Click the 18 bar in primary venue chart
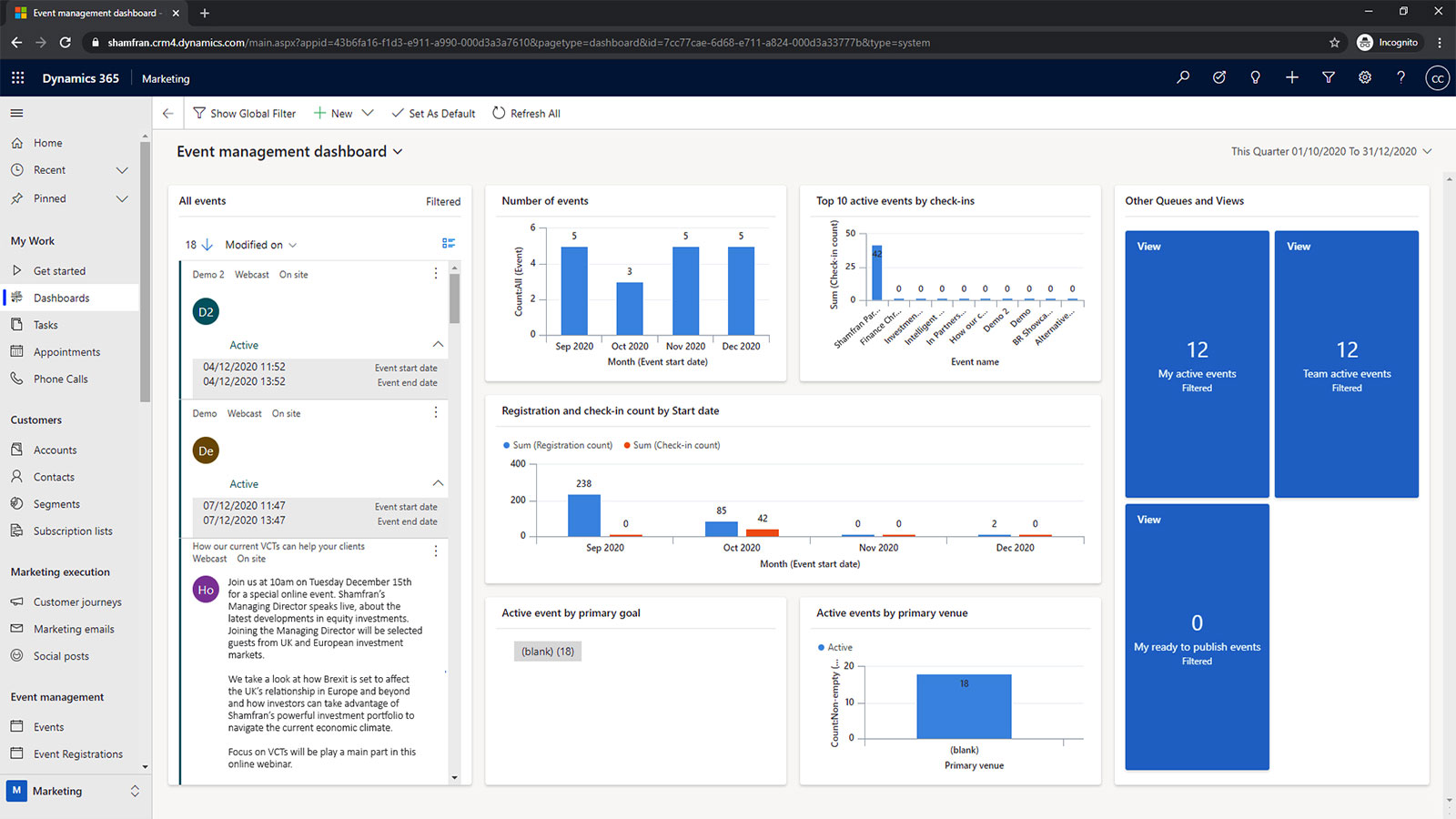 (x=964, y=706)
